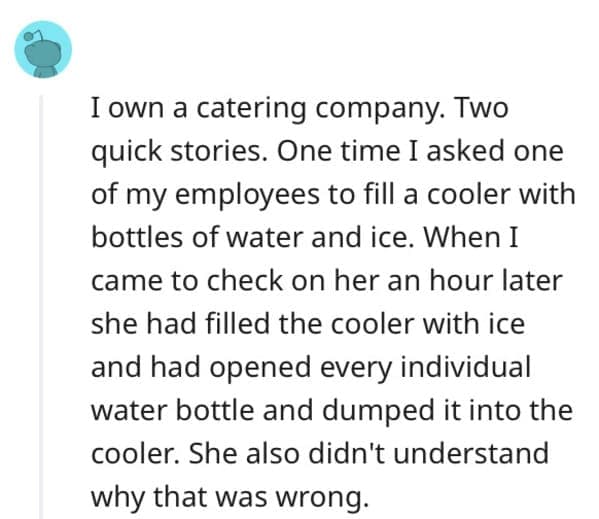Click the word "company" in the first line
Viewport: 599px width, 519px height.
[x=380, y=109]
